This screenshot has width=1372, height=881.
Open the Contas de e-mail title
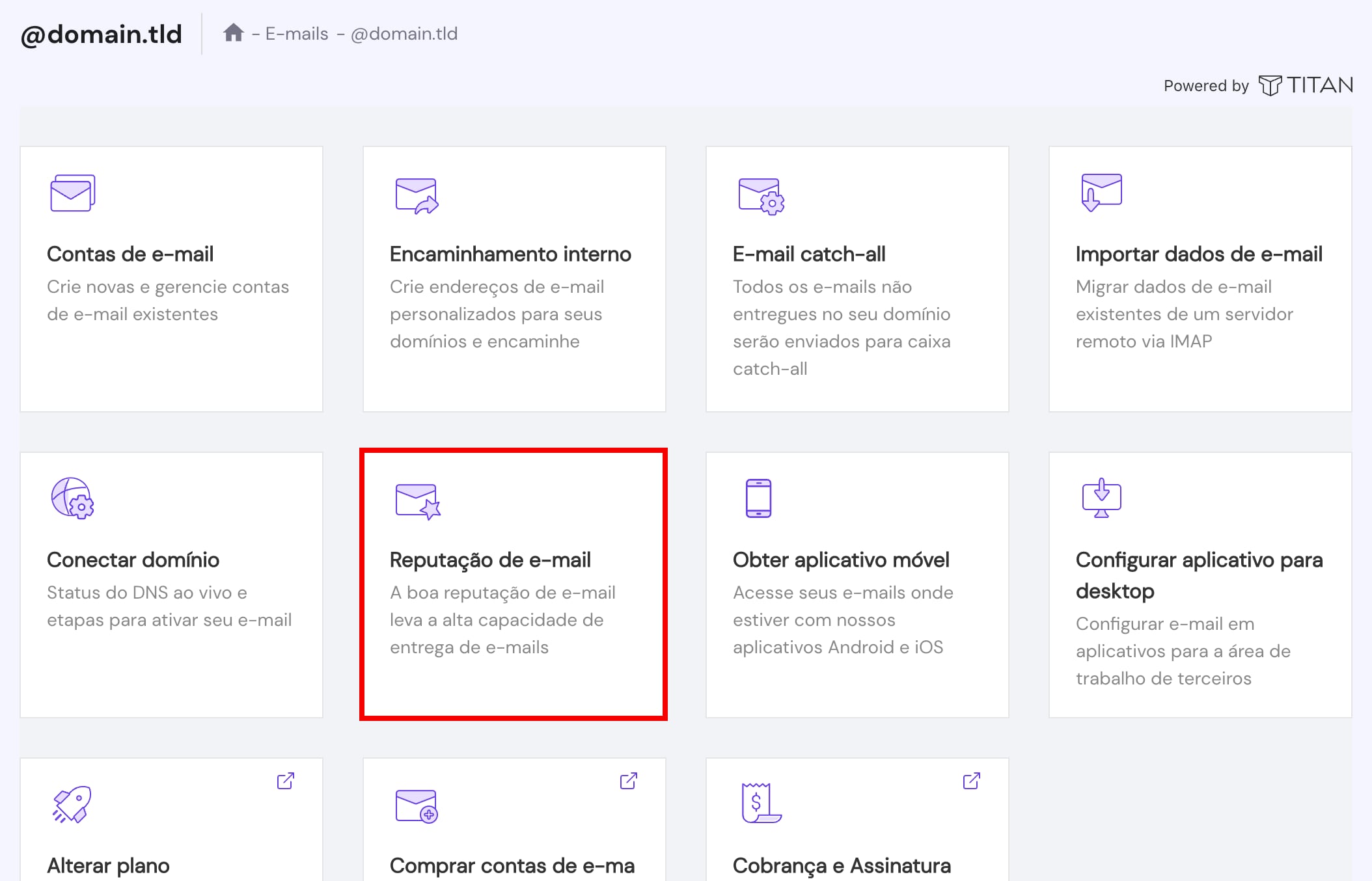(130, 254)
